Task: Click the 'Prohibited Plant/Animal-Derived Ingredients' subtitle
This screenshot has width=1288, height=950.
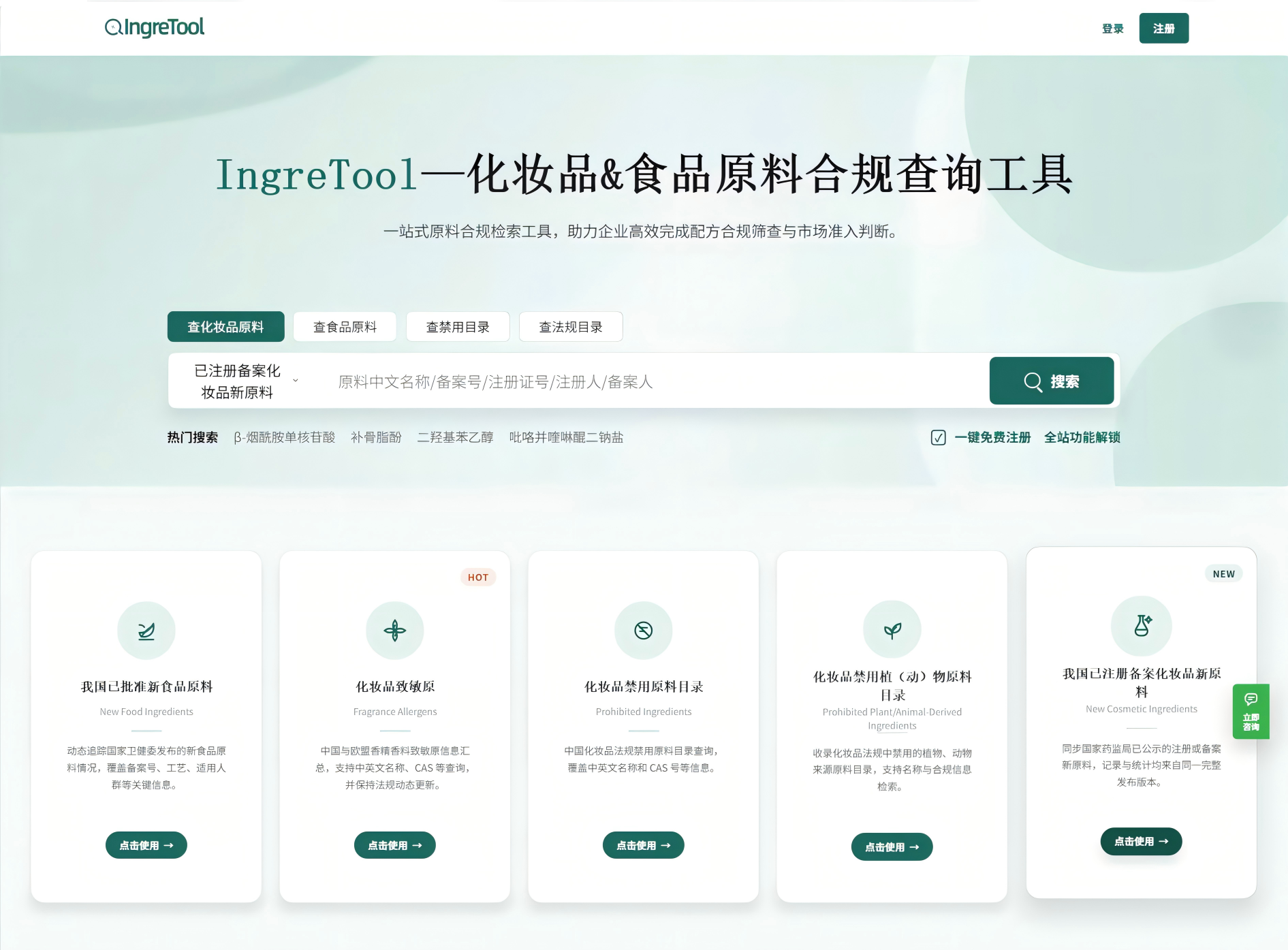Action: (x=892, y=718)
